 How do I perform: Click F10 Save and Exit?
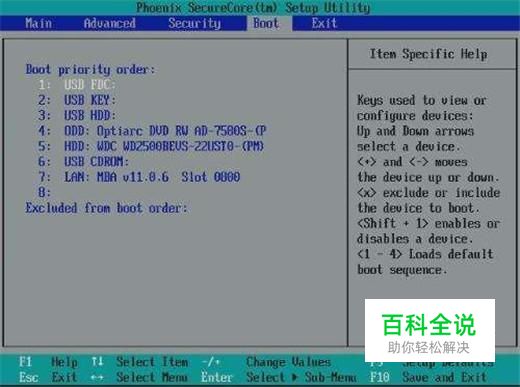coord(428,377)
